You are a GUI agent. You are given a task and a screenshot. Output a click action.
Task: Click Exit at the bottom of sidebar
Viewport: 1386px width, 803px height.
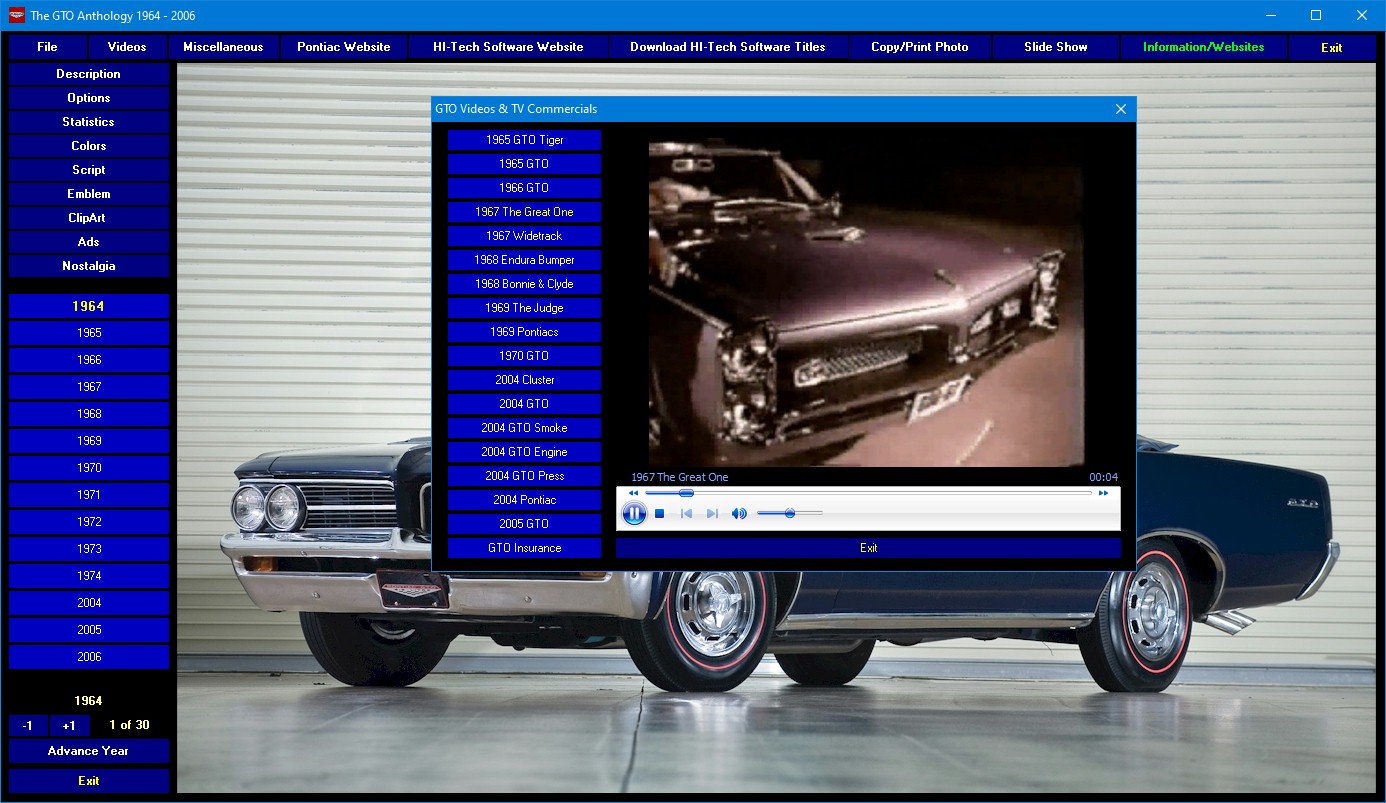click(x=89, y=781)
